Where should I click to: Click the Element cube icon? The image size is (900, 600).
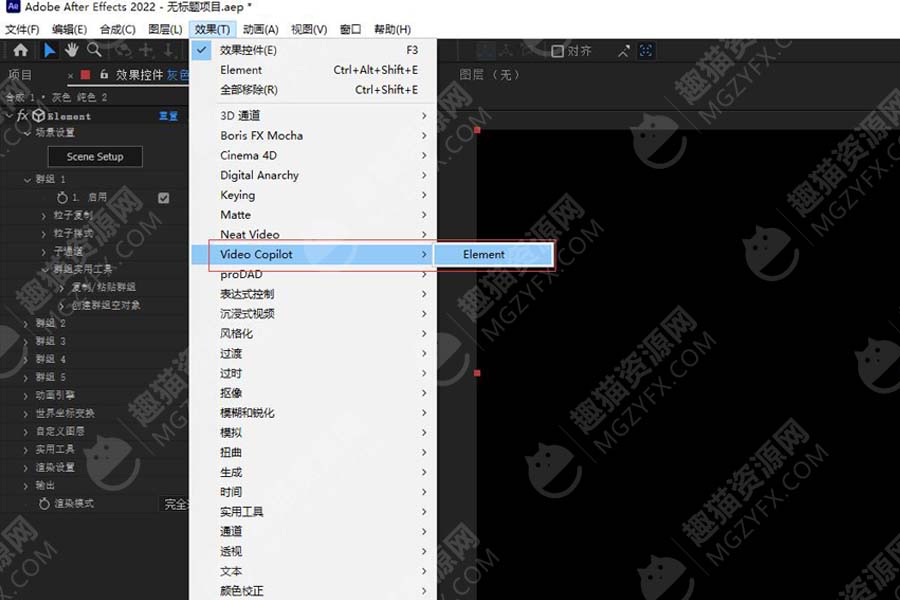[x=38, y=115]
